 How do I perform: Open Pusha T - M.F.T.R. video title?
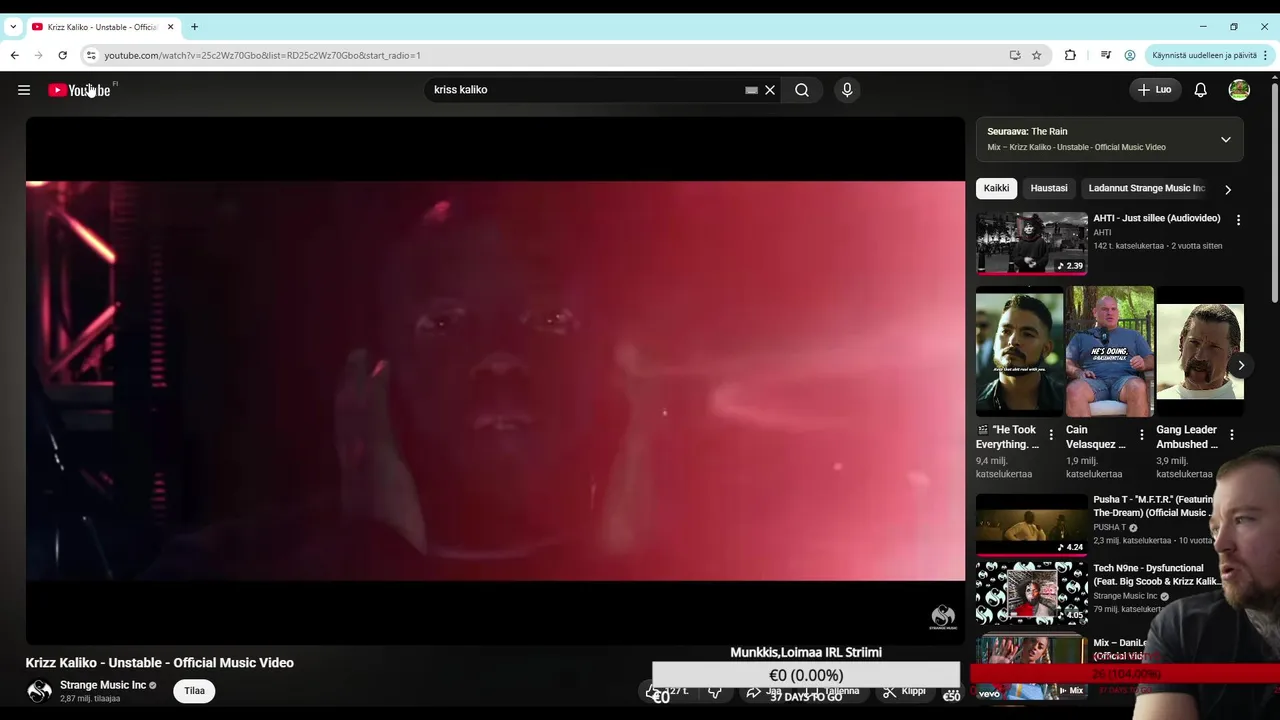pyautogui.click(x=1153, y=506)
